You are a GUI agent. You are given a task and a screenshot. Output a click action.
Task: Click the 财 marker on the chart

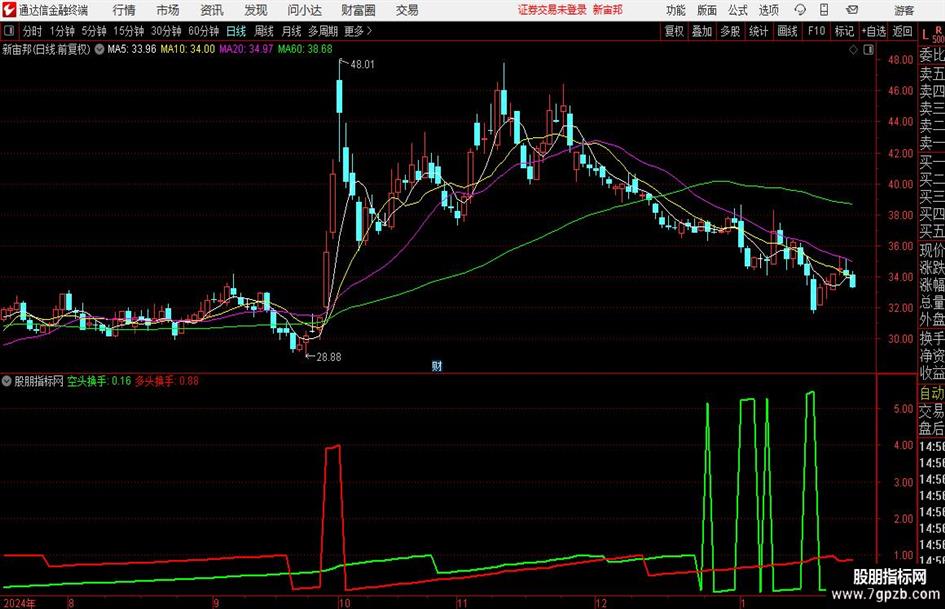click(437, 366)
